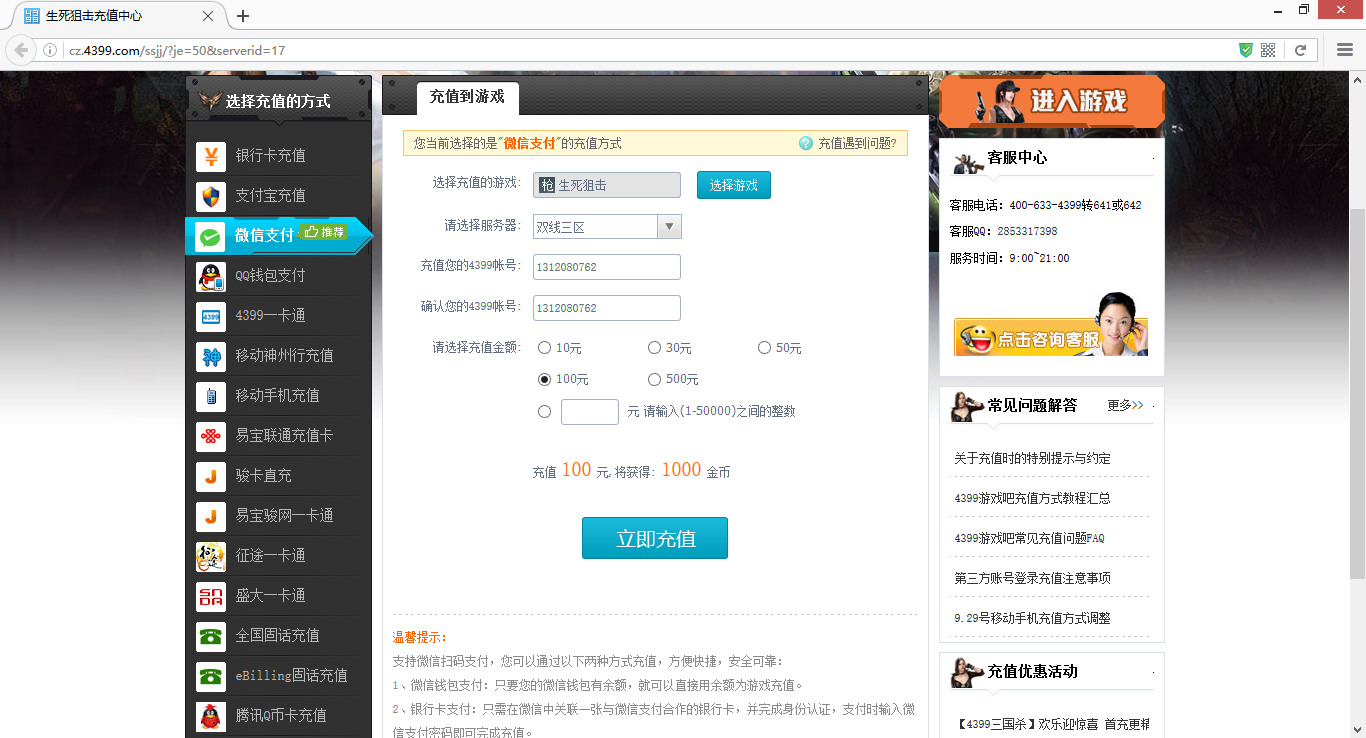Click the 盛大一卡通 red icon
Screen dimensions: 1366x738
click(x=210, y=596)
